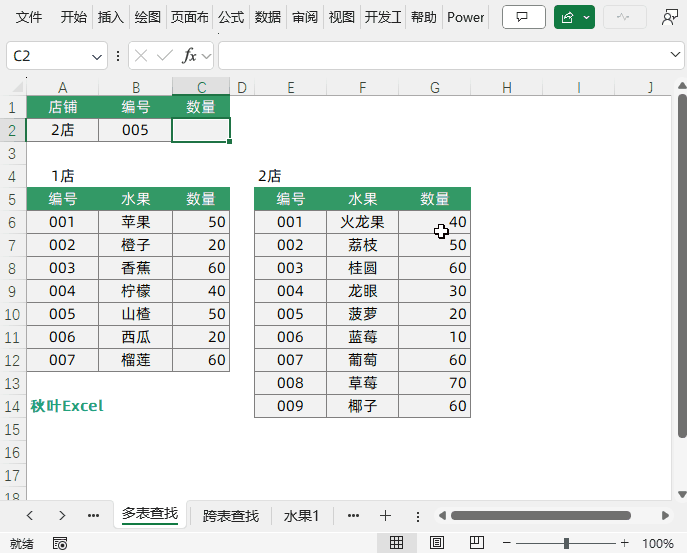Switch to Page Layout view icon
The height and width of the screenshot is (553, 687).
[x=436, y=543]
